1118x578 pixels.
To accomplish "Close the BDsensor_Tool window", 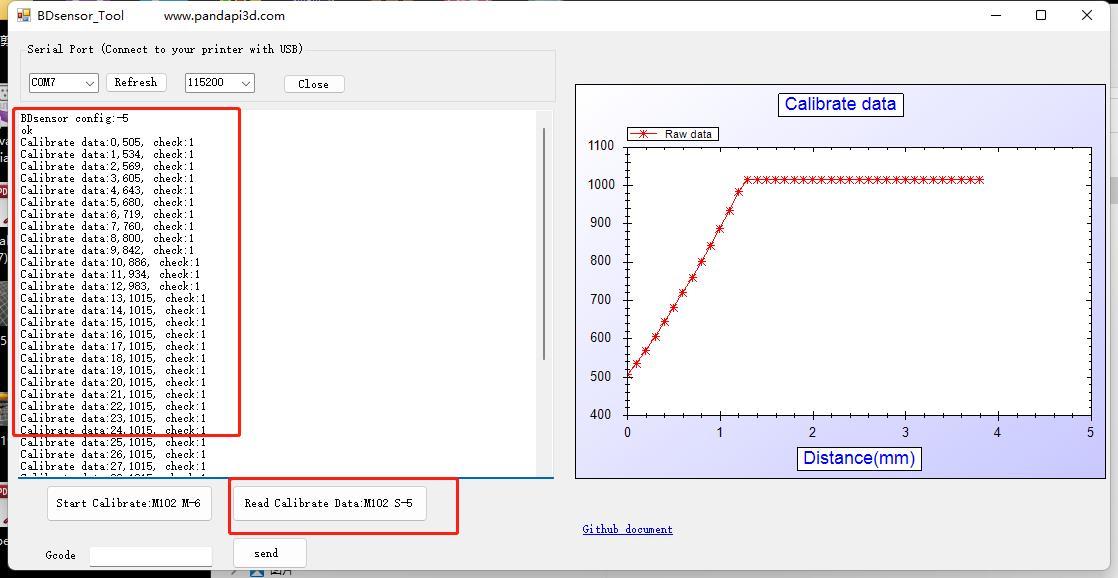I will pyautogui.click(x=1087, y=15).
